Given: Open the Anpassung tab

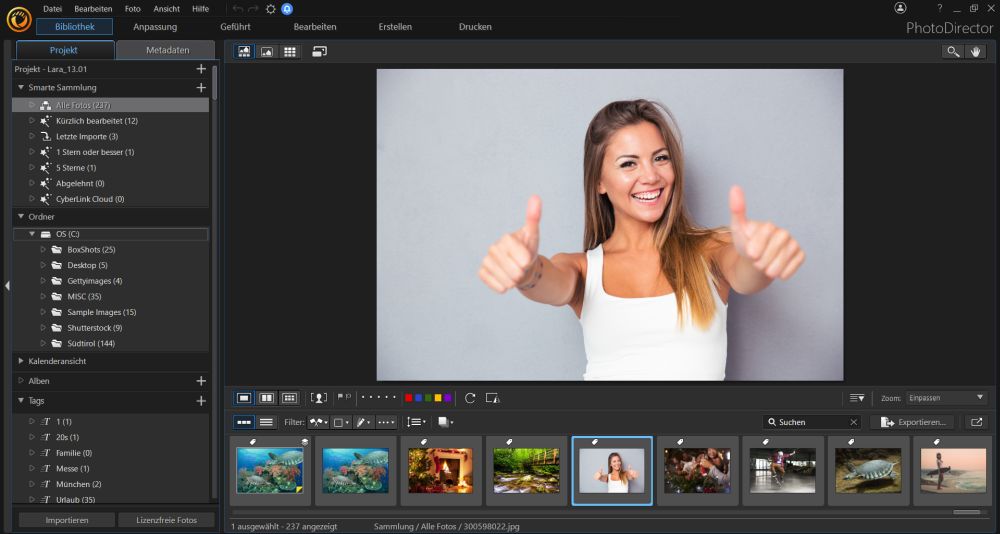Looking at the screenshot, I should pyautogui.click(x=155, y=27).
